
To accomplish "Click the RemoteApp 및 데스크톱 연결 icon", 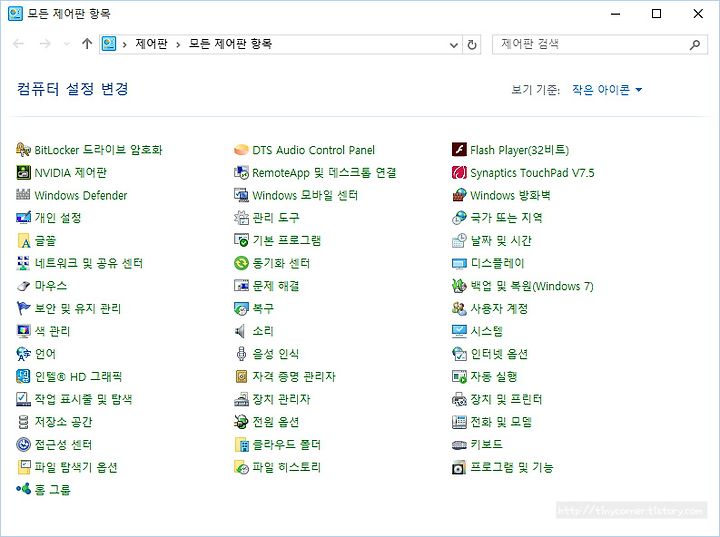I will [x=241, y=173].
